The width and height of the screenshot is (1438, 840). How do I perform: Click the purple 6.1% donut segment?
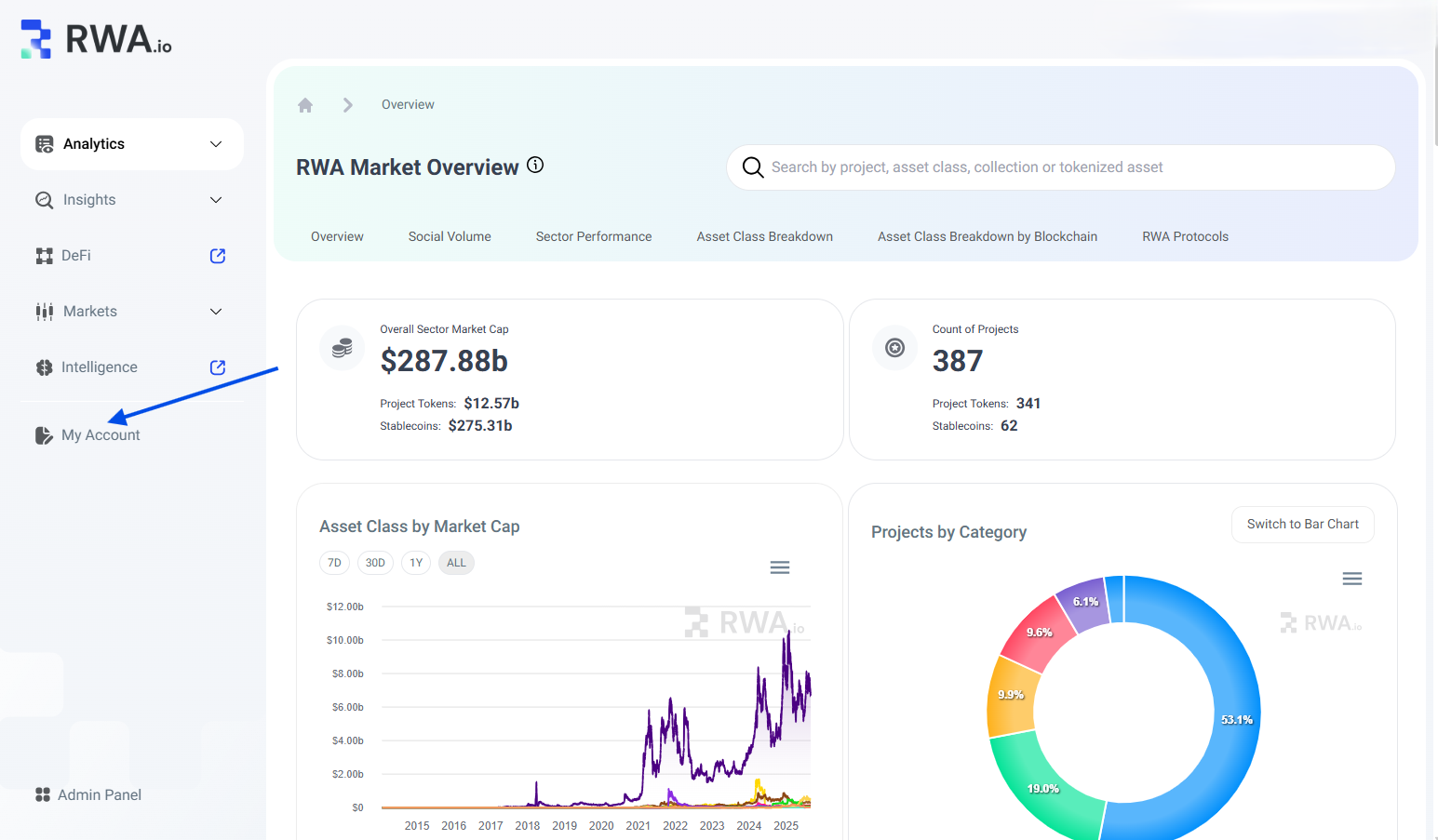pyautogui.click(x=1083, y=602)
